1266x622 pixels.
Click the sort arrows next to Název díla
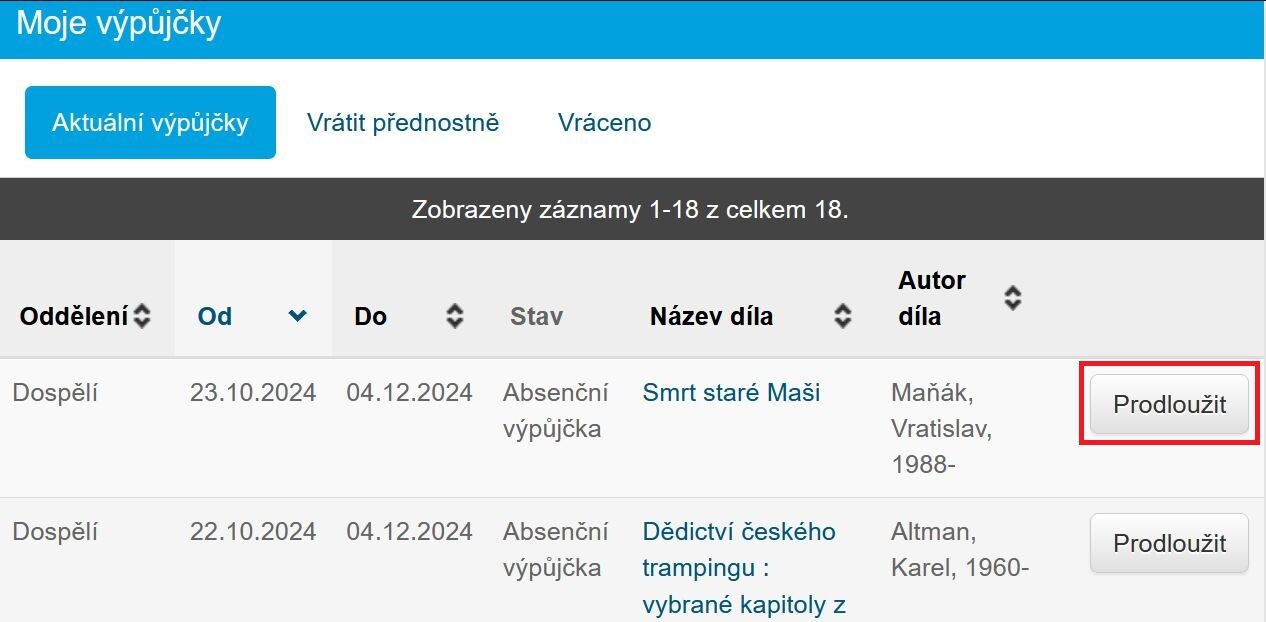tap(843, 317)
